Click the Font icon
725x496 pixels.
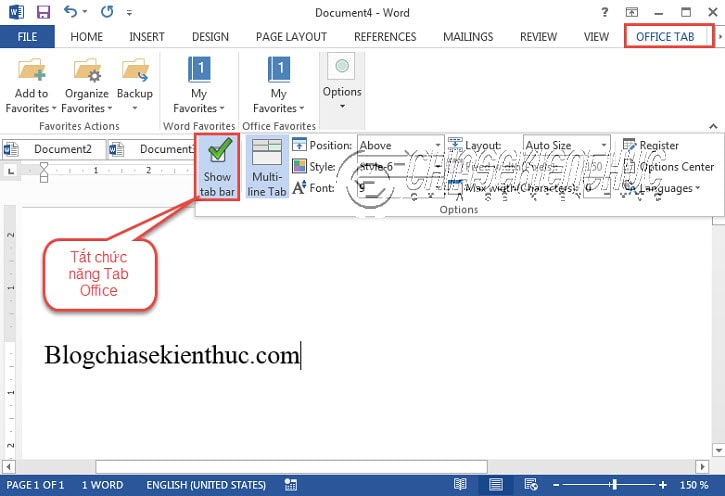tap(299, 187)
